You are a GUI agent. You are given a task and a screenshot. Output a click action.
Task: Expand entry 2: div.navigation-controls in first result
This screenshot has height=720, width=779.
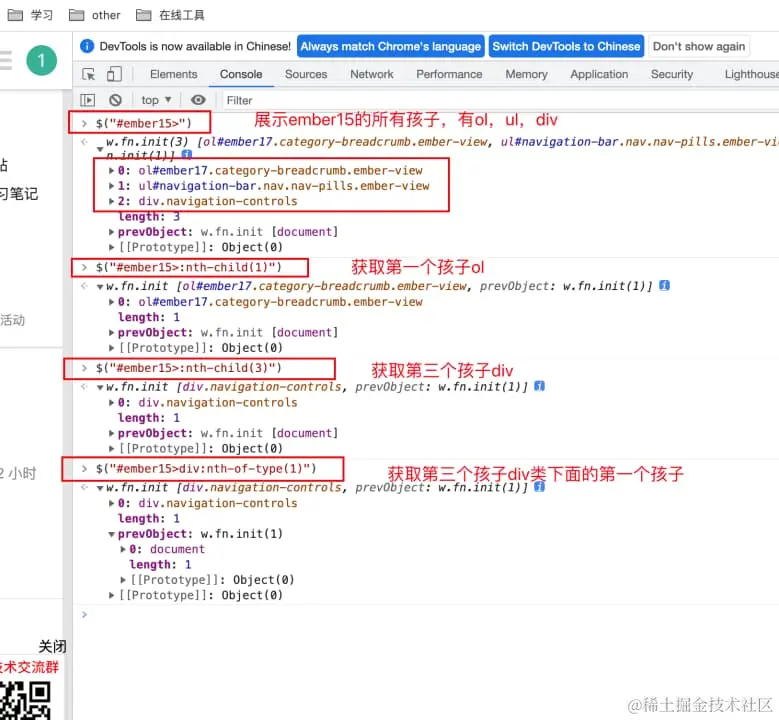[111, 201]
